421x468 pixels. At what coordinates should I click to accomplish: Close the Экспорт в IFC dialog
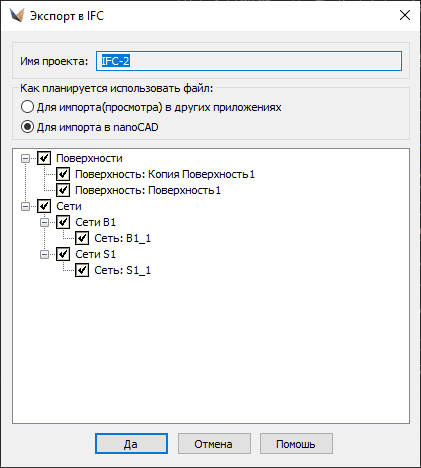click(x=405, y=15)
